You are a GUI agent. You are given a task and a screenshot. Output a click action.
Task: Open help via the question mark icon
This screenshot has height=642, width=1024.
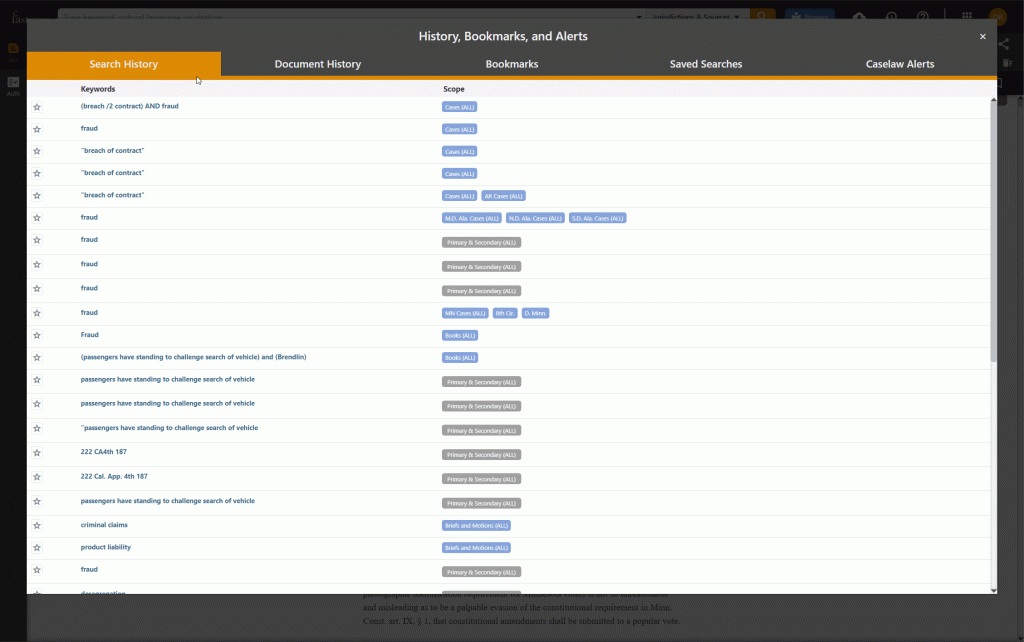tap(923, 17)
